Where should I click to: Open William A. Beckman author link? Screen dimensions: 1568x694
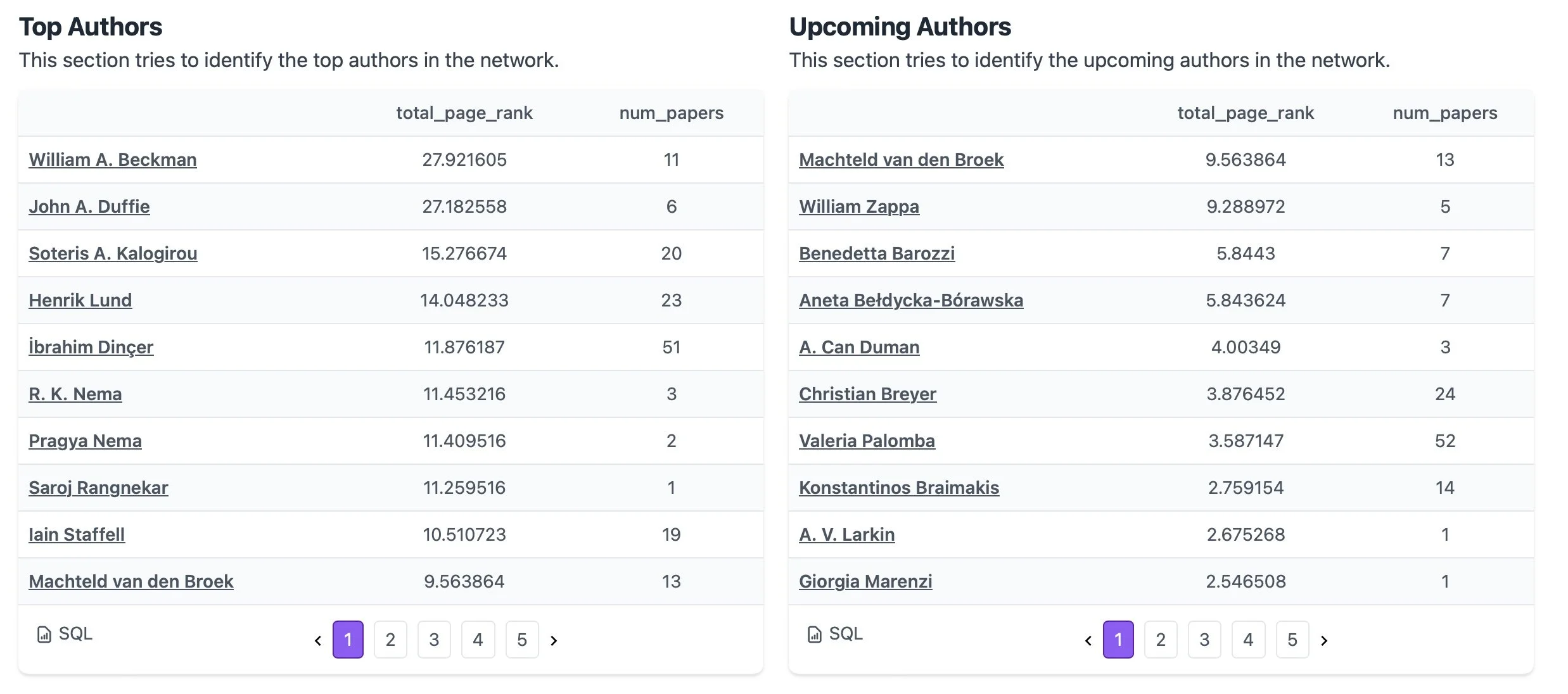click(x=113, y=160)
